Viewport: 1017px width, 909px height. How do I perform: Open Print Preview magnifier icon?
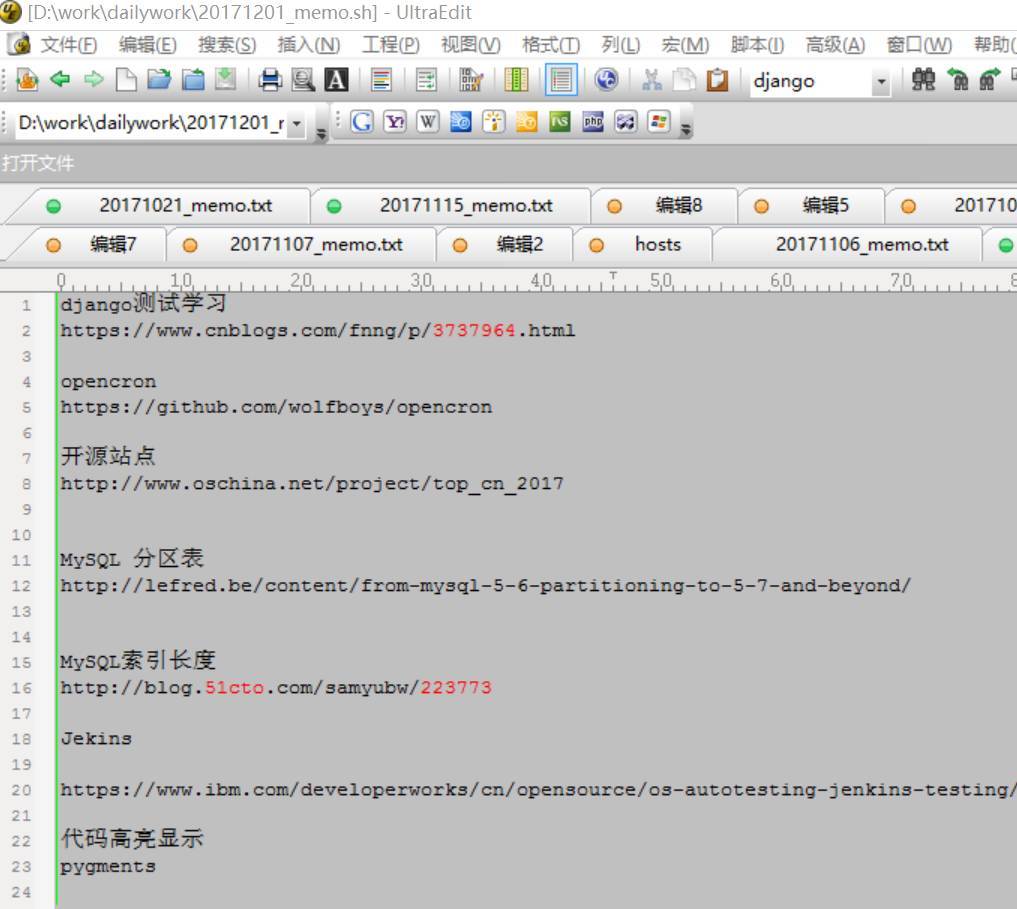click(303, 80)
